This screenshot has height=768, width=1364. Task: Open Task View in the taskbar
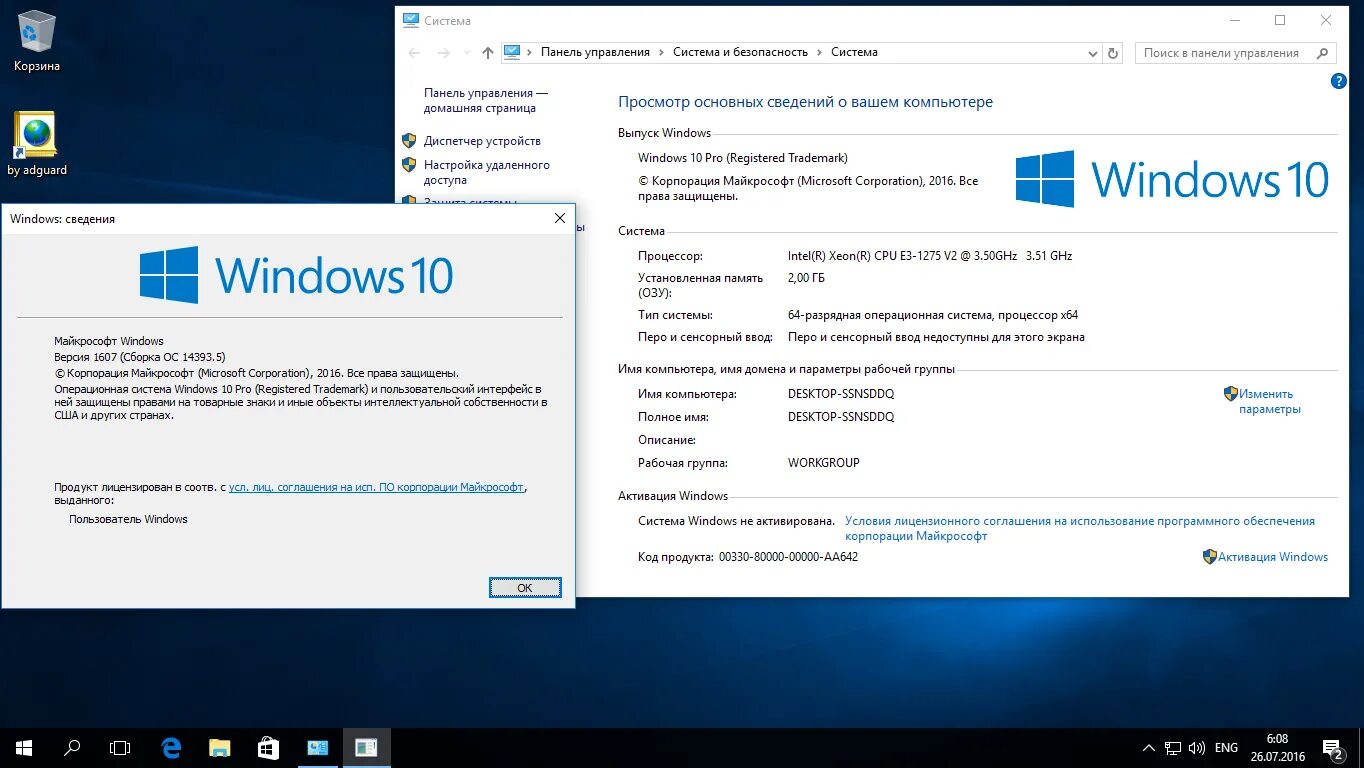(120, 747)
